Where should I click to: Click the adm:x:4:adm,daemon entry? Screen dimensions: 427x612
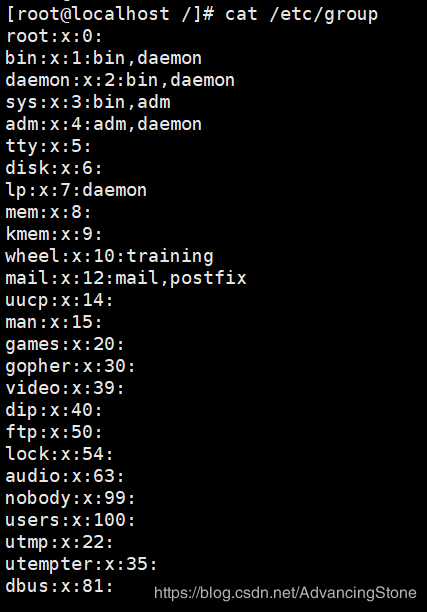[103, 124]
